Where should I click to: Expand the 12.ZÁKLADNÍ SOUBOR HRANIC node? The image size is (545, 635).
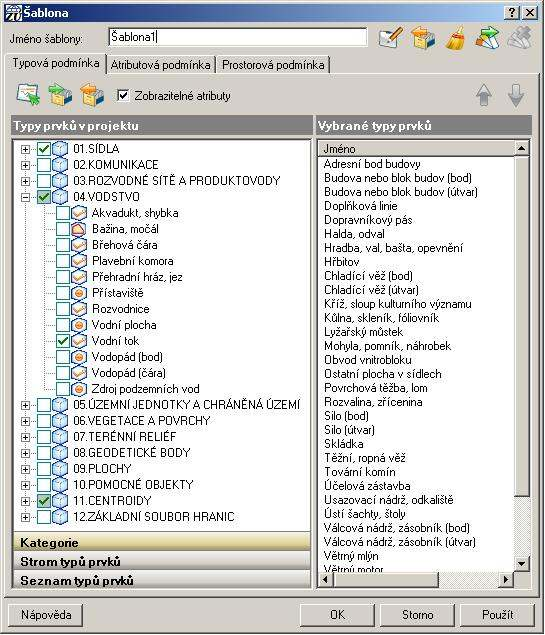25,517
